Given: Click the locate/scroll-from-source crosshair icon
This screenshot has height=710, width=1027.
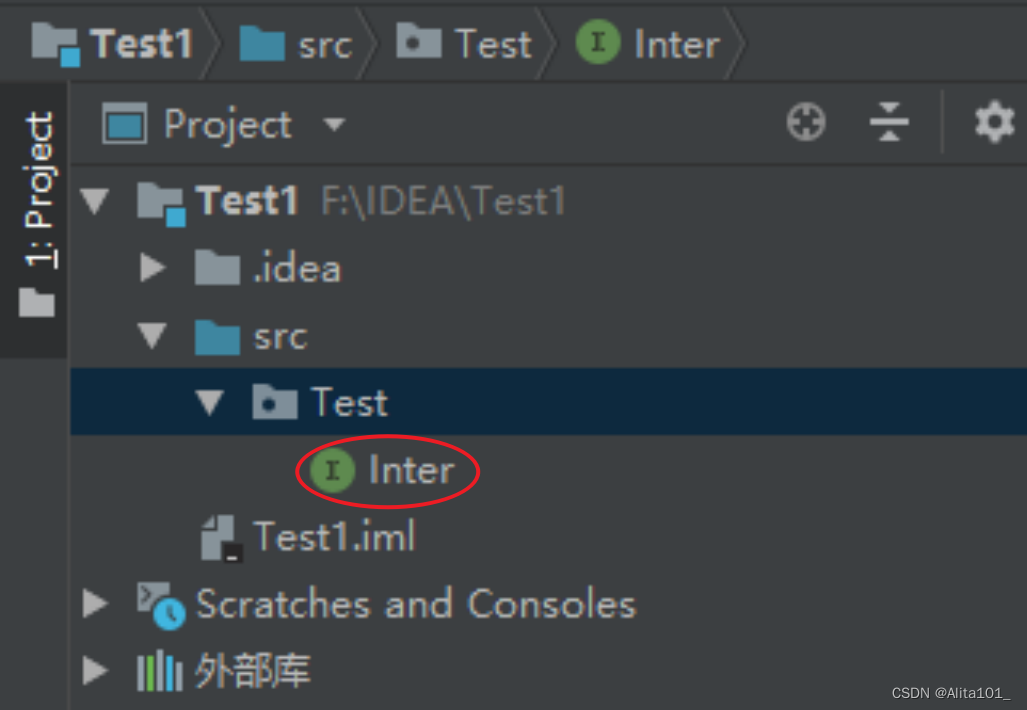Looking at the screenshot, I should point(806,122).
